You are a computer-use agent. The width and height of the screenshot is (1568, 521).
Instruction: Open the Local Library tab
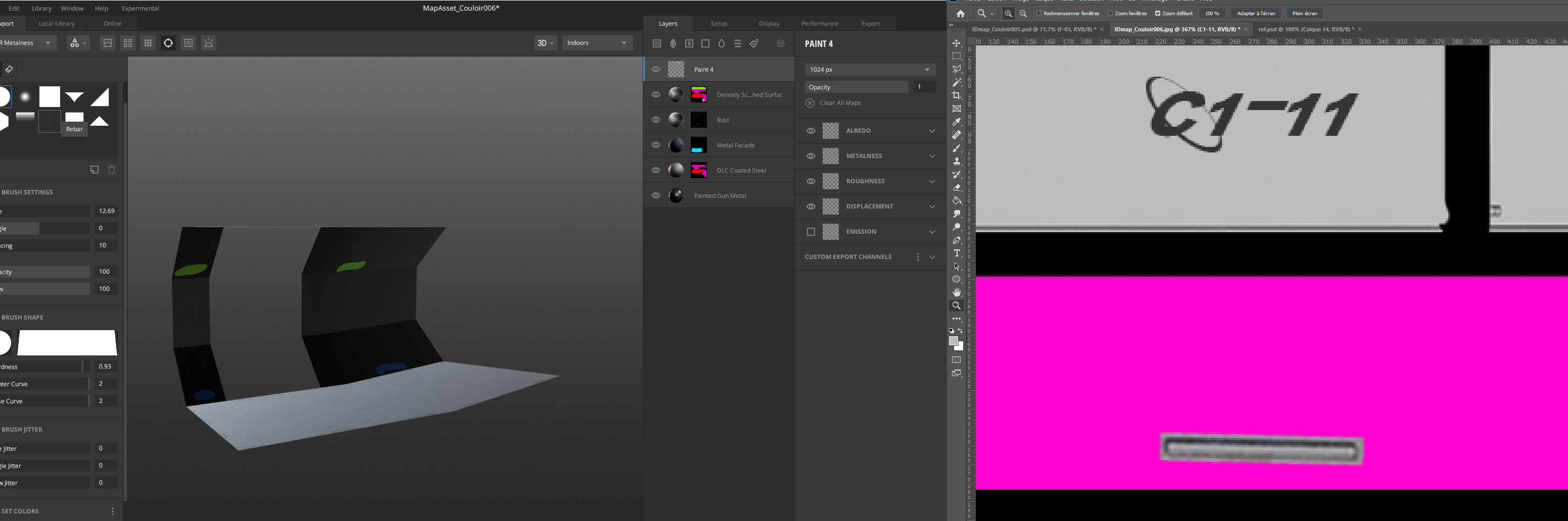coord(57,24)
